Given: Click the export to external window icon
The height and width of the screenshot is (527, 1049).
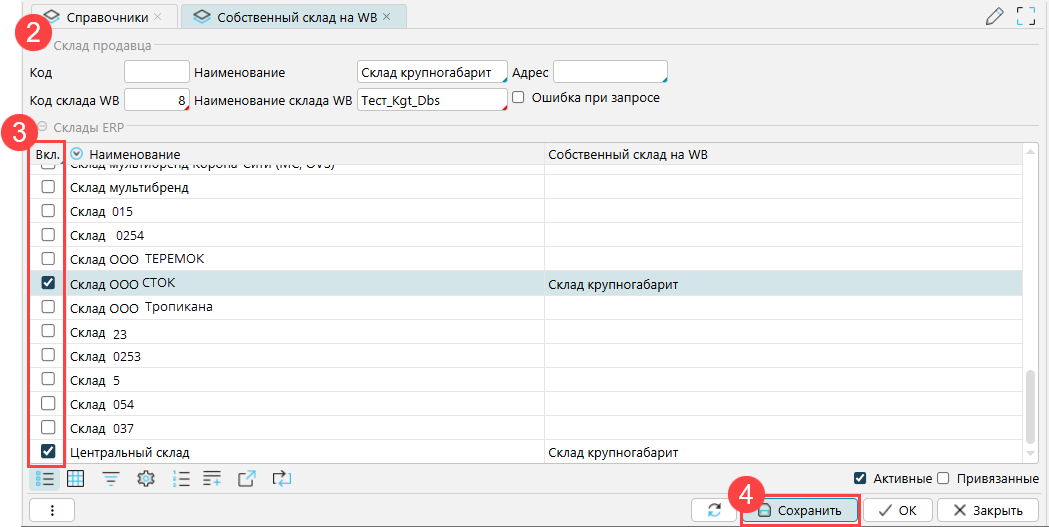Looking at the screenshot, I should click(247, 479).
